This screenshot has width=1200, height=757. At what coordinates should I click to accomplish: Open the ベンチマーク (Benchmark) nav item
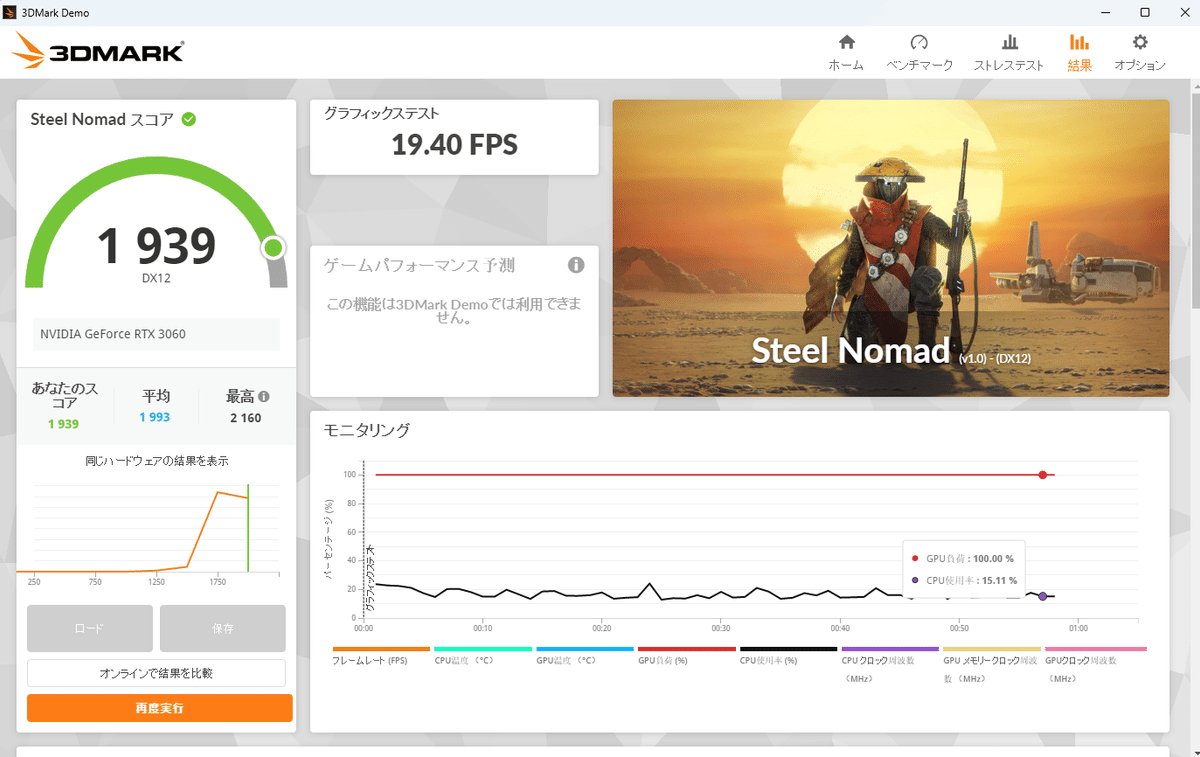[x=919, y=53]
